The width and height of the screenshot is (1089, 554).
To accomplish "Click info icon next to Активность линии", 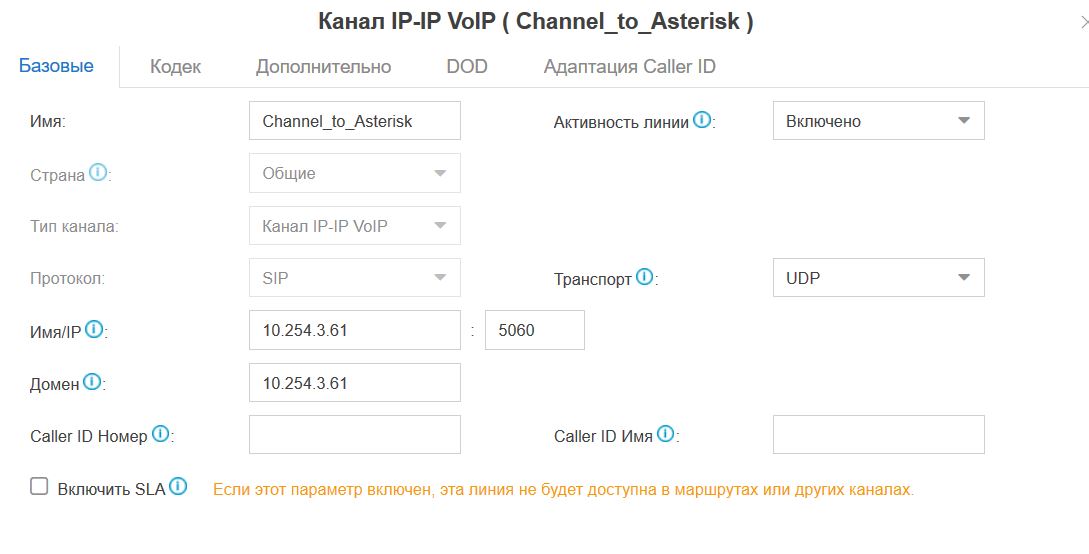I will (702, 120).
